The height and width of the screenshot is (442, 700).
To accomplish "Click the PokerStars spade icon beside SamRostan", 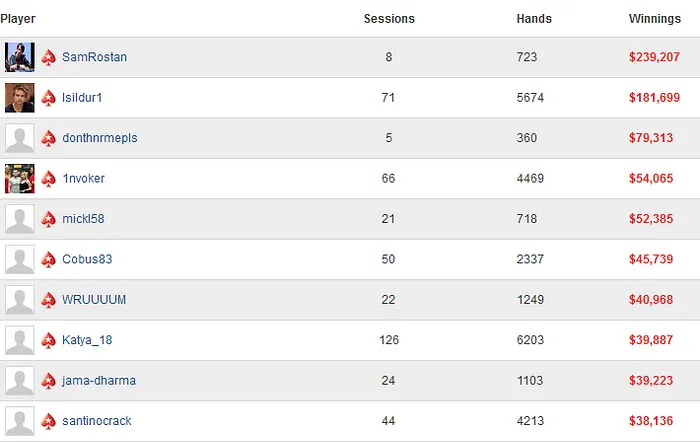I will click(x=48, y=58).
